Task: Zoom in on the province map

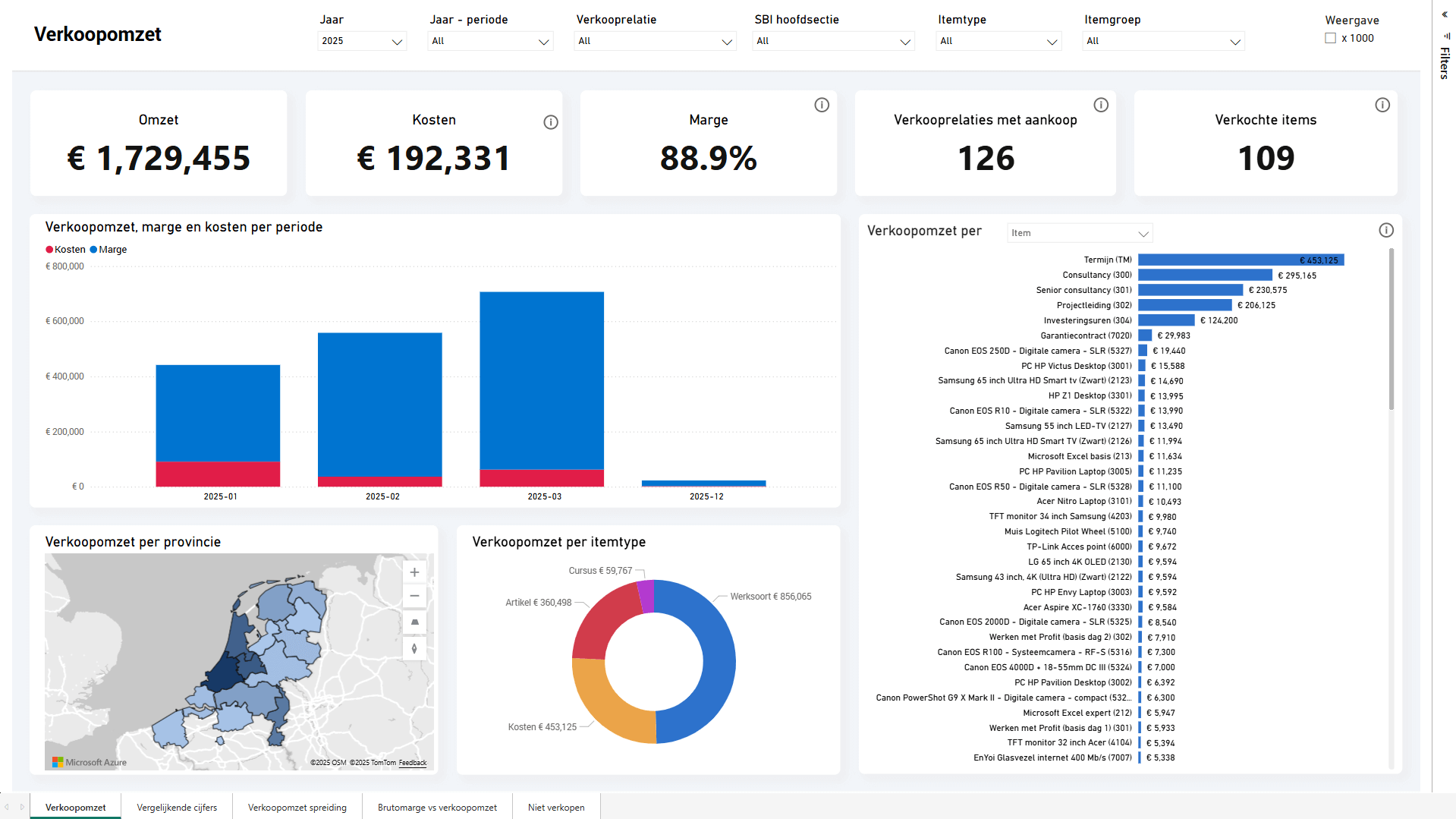Action: [x=414, y=572]
